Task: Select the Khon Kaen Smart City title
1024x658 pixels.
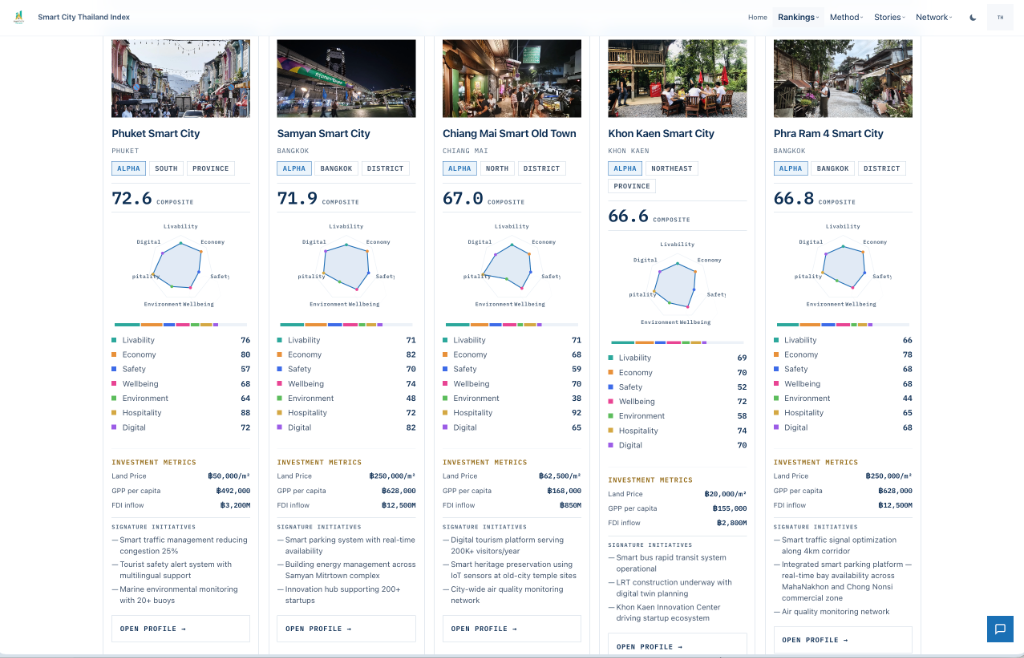Action: [661, 133]
